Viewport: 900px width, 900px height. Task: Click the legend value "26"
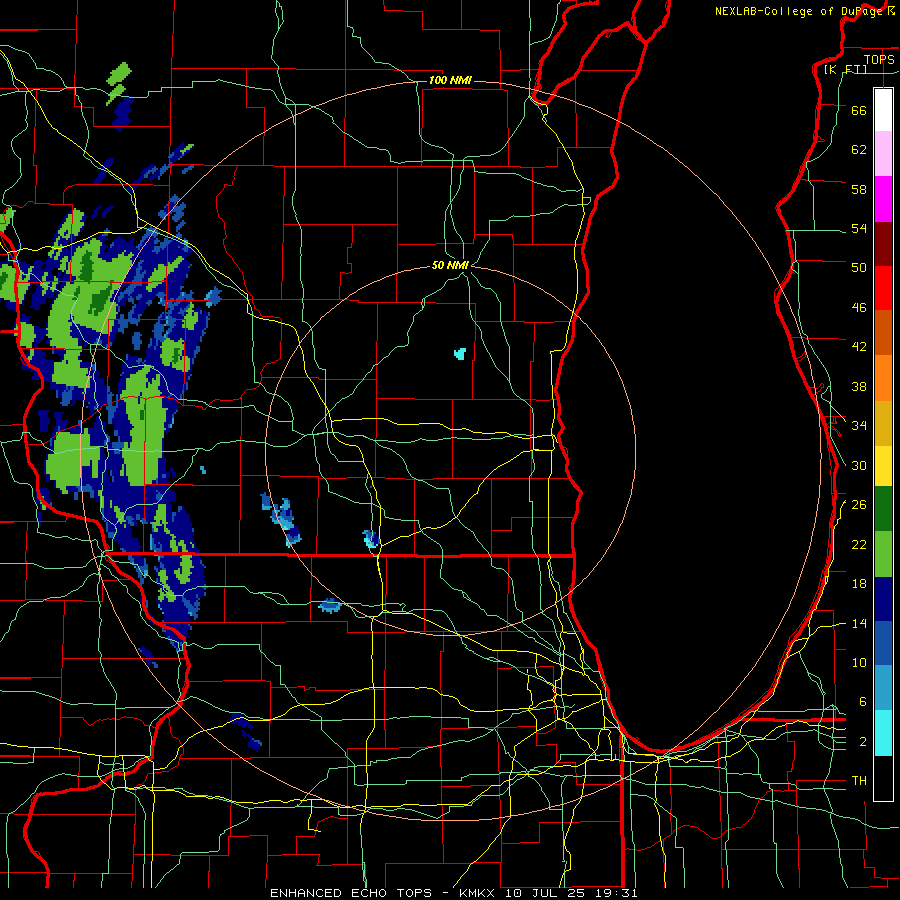point(859,505)
